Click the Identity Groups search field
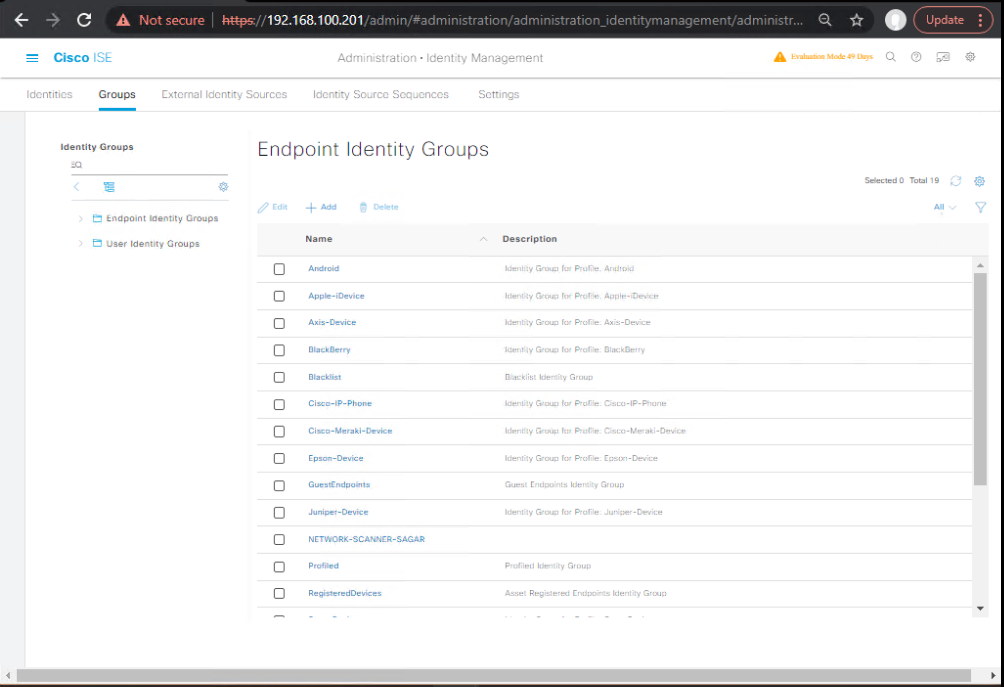 (x=149, y=165)
